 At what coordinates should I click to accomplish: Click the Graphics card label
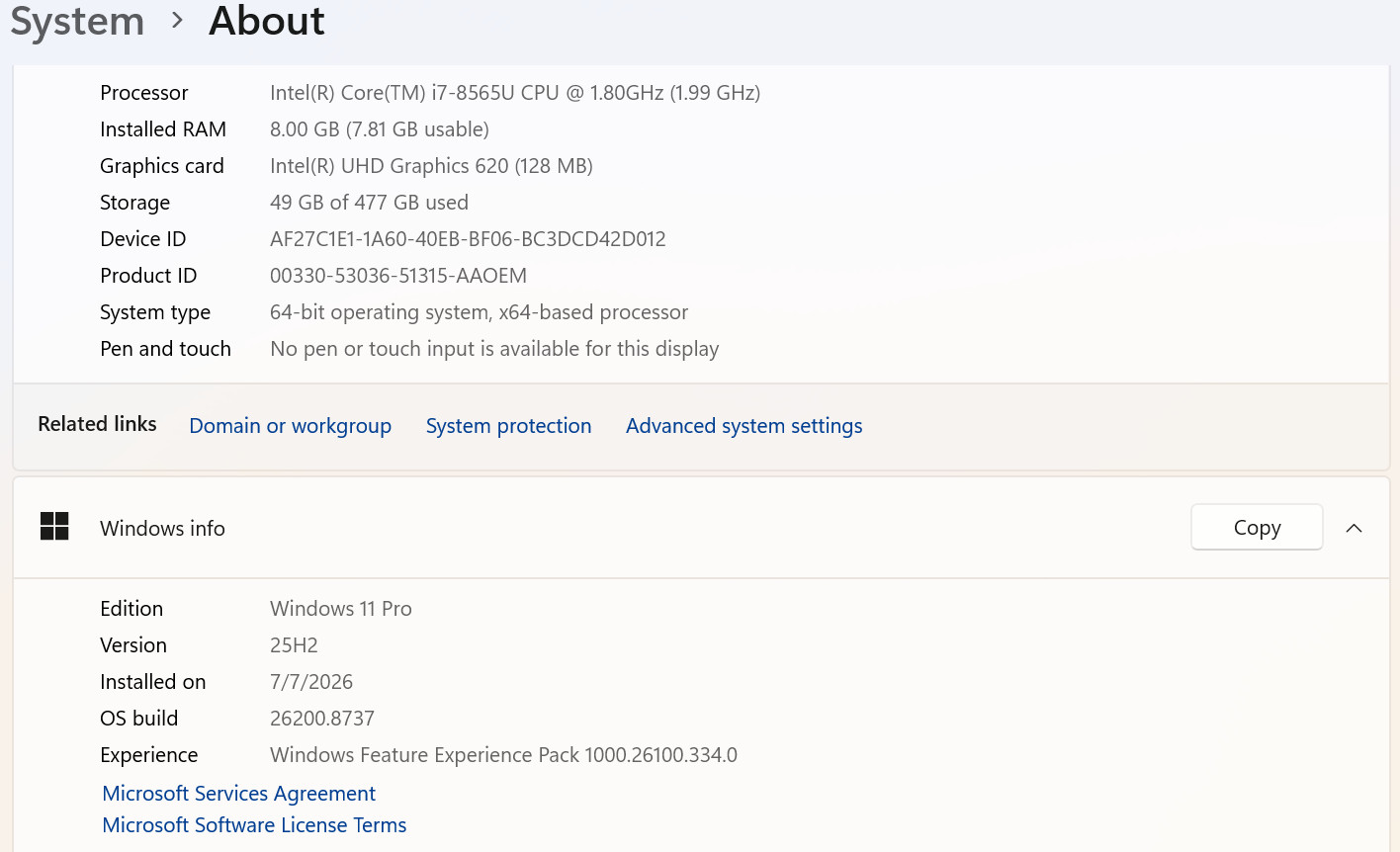click(x=162, y=166)
